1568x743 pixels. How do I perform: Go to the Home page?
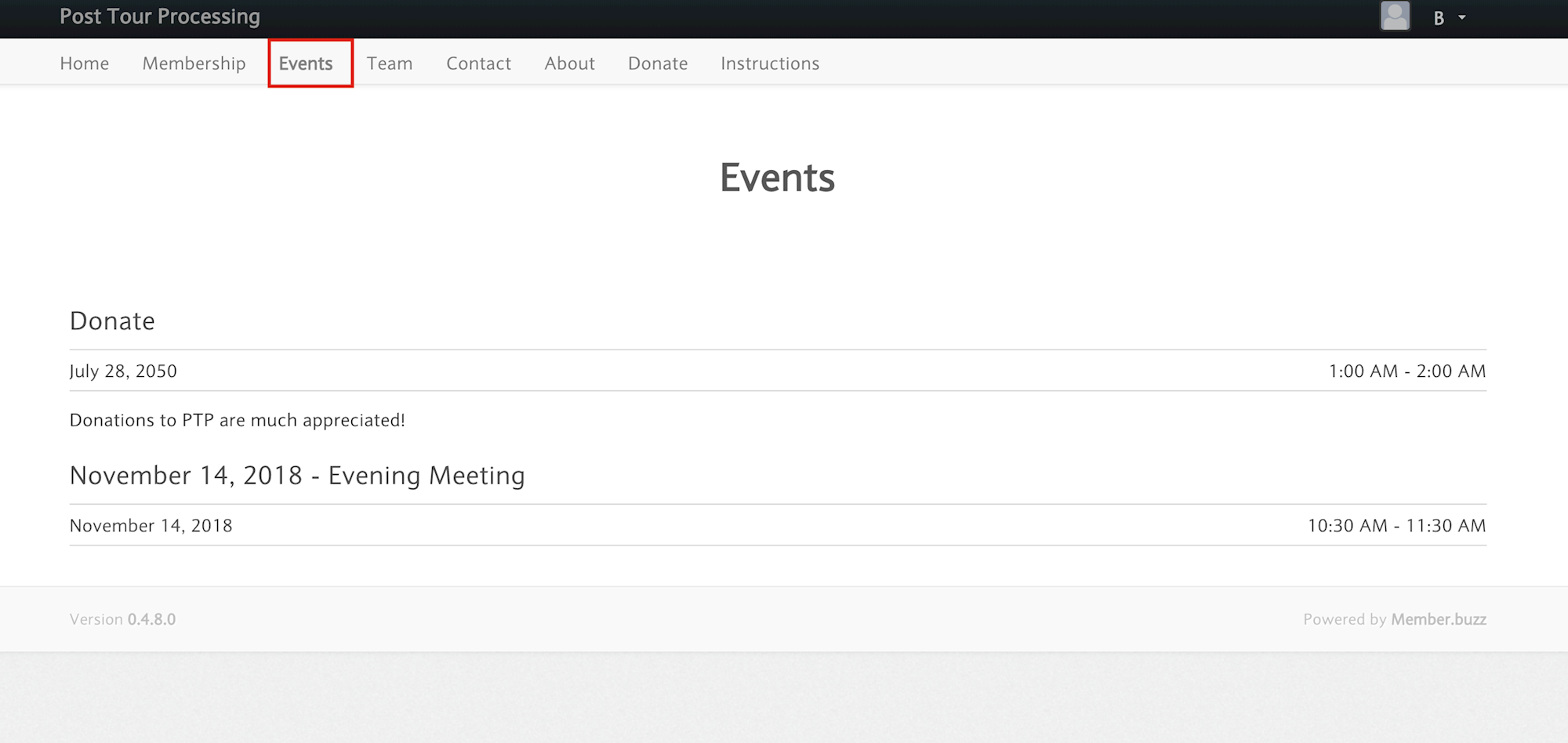[x=85, y=63]
